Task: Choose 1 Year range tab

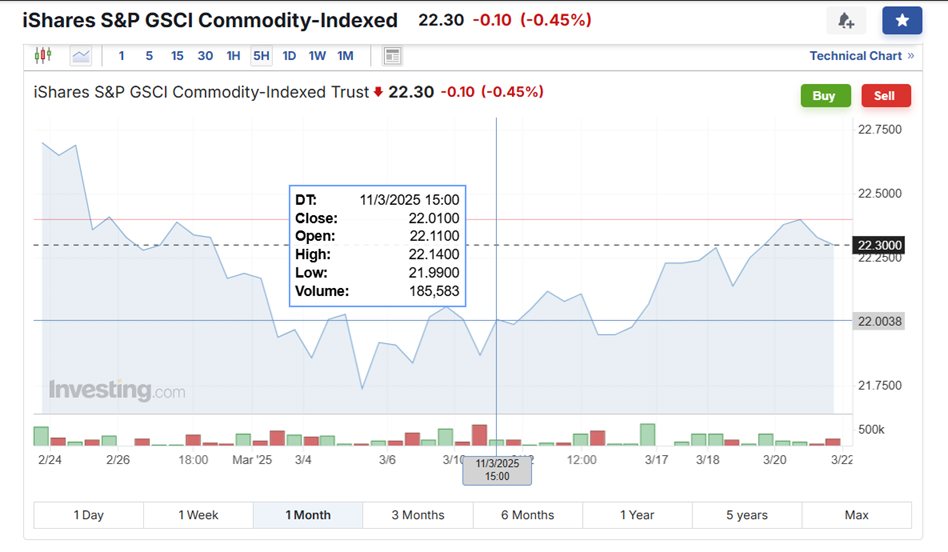Action: 637,515
